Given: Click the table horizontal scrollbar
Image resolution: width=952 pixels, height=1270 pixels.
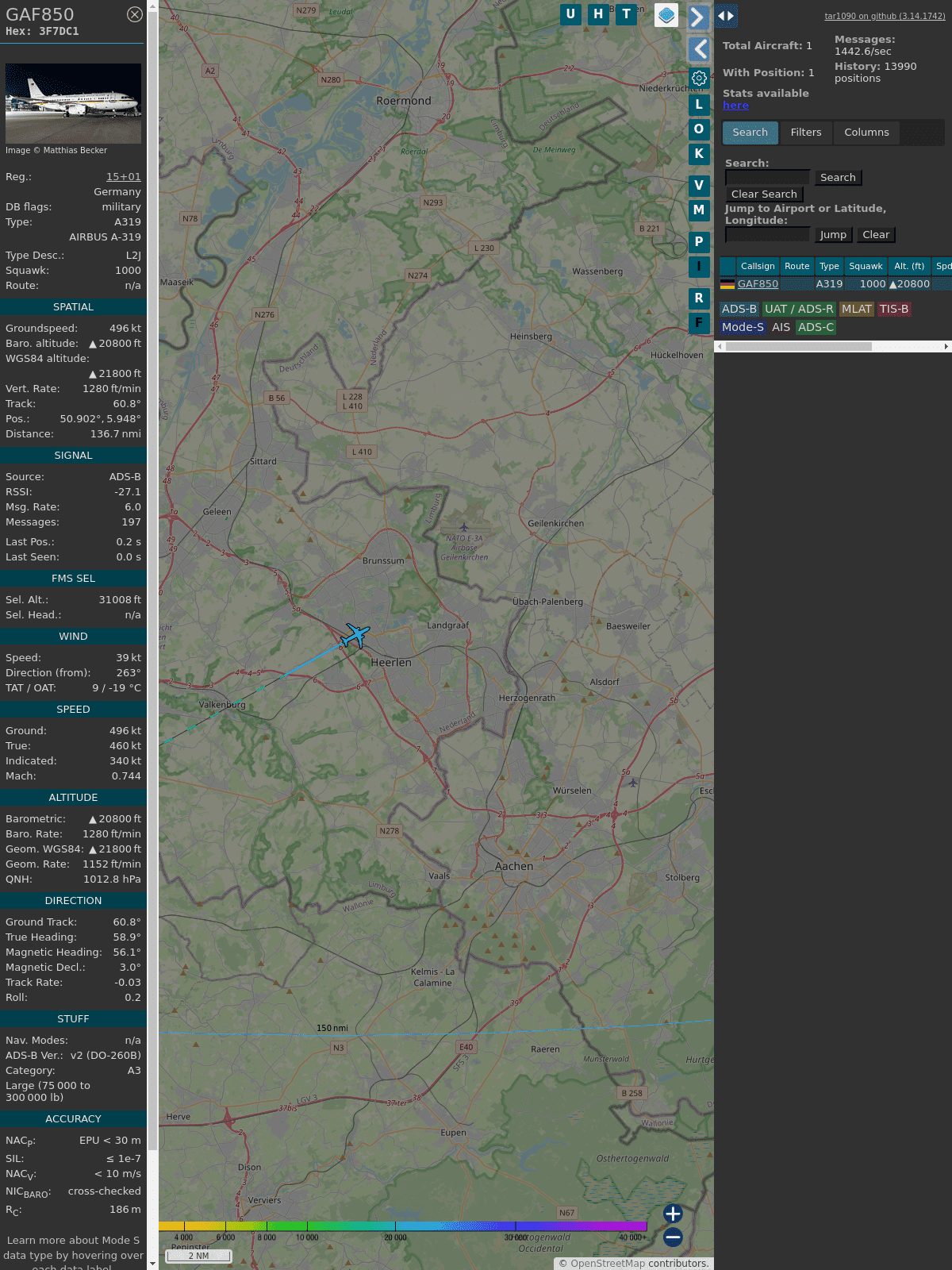Looking at the screenshot, I should coord(798,347).
